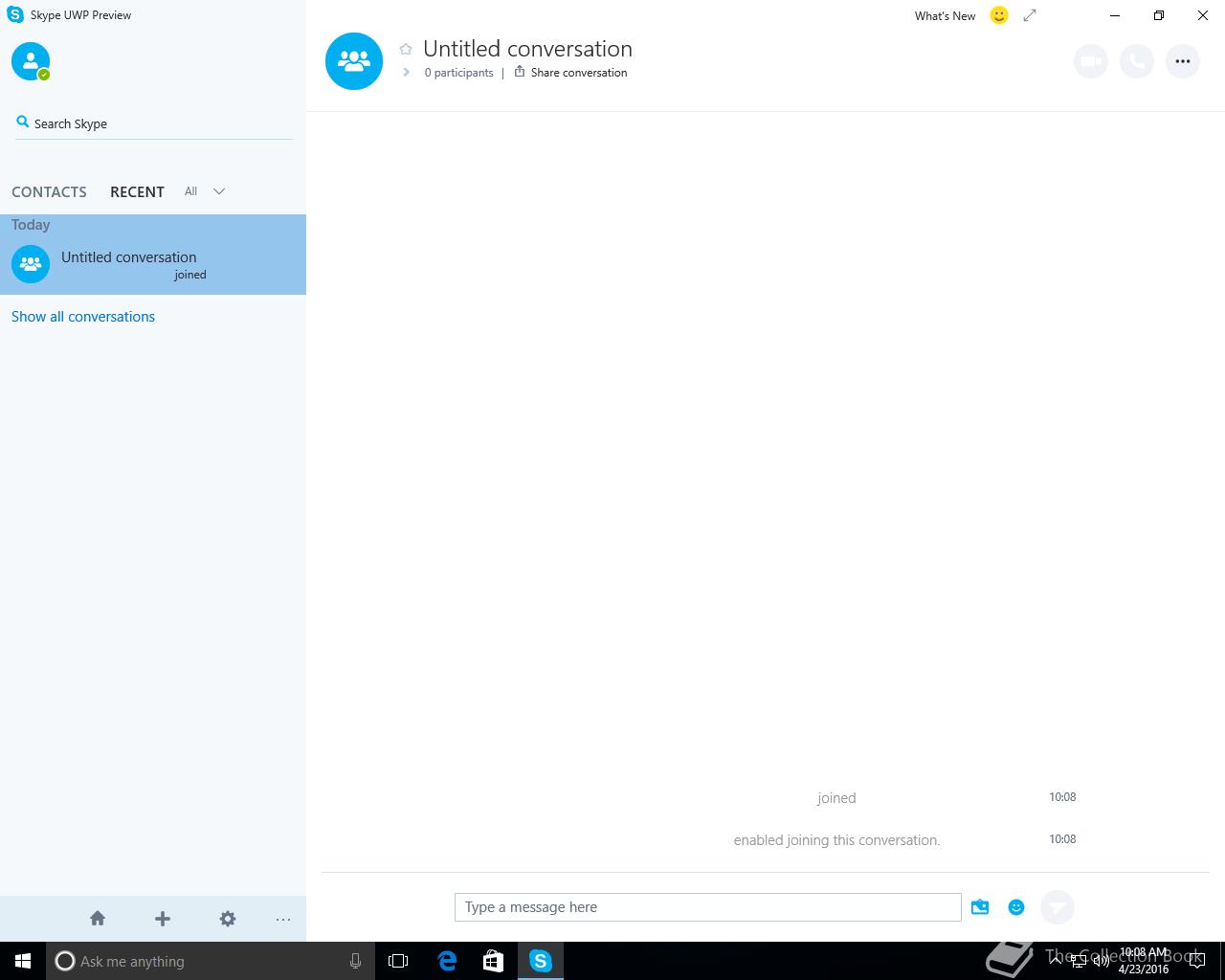
Task: Expand participants list chevron
Action: tap(406, 73)
